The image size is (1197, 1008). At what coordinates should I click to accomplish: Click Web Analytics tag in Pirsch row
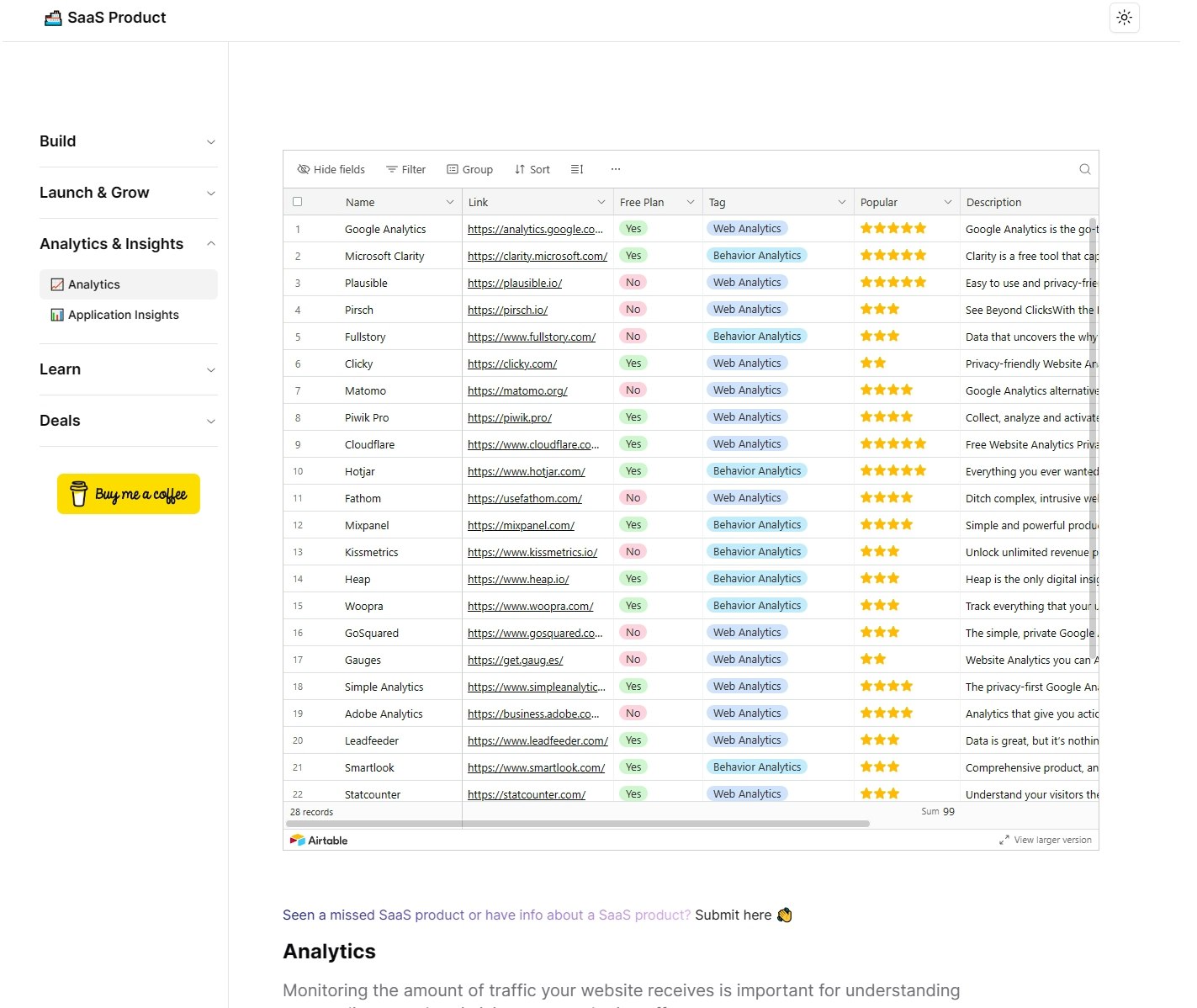(x=747, y=310)
